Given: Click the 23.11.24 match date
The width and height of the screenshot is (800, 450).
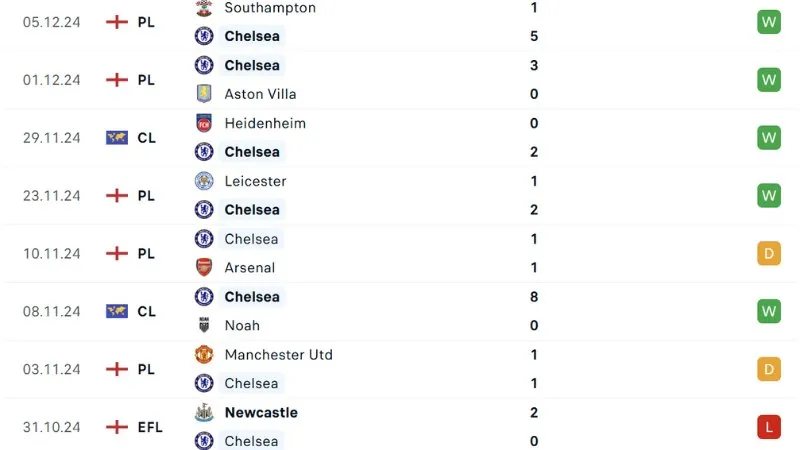Looking at the screenshot, I should [x=51, y=196].
